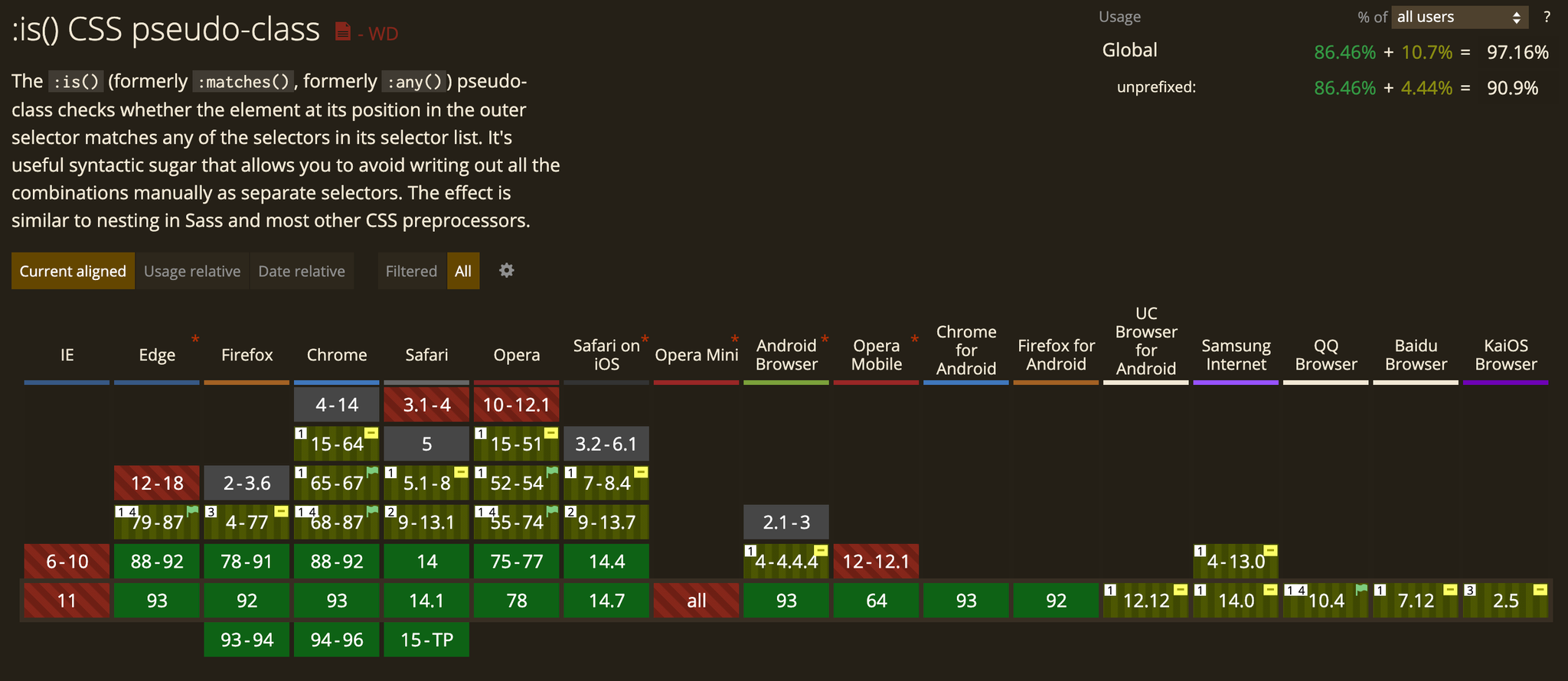Image resolution: width=1568 pixels, height=681 pixels.
Task: Click the green flag on Chrome 65-67
Action: [x=372, y=472]
